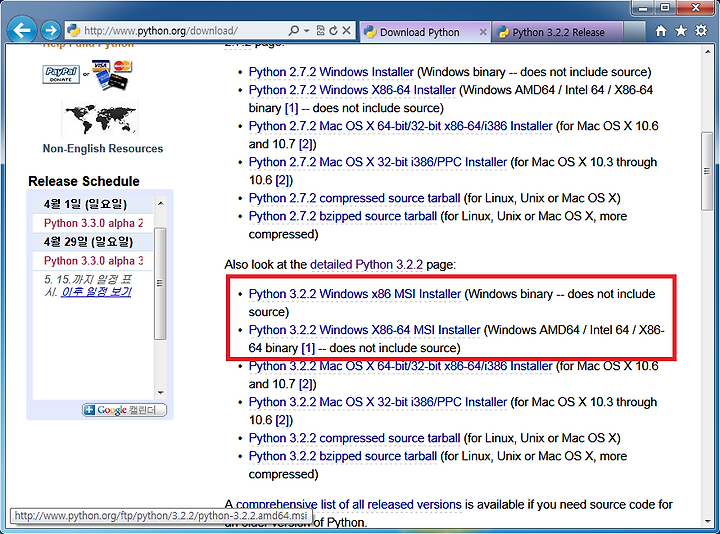720x534 pixels.
Task: Click the calendar widget scrollbar thumb
Action: 160,283
